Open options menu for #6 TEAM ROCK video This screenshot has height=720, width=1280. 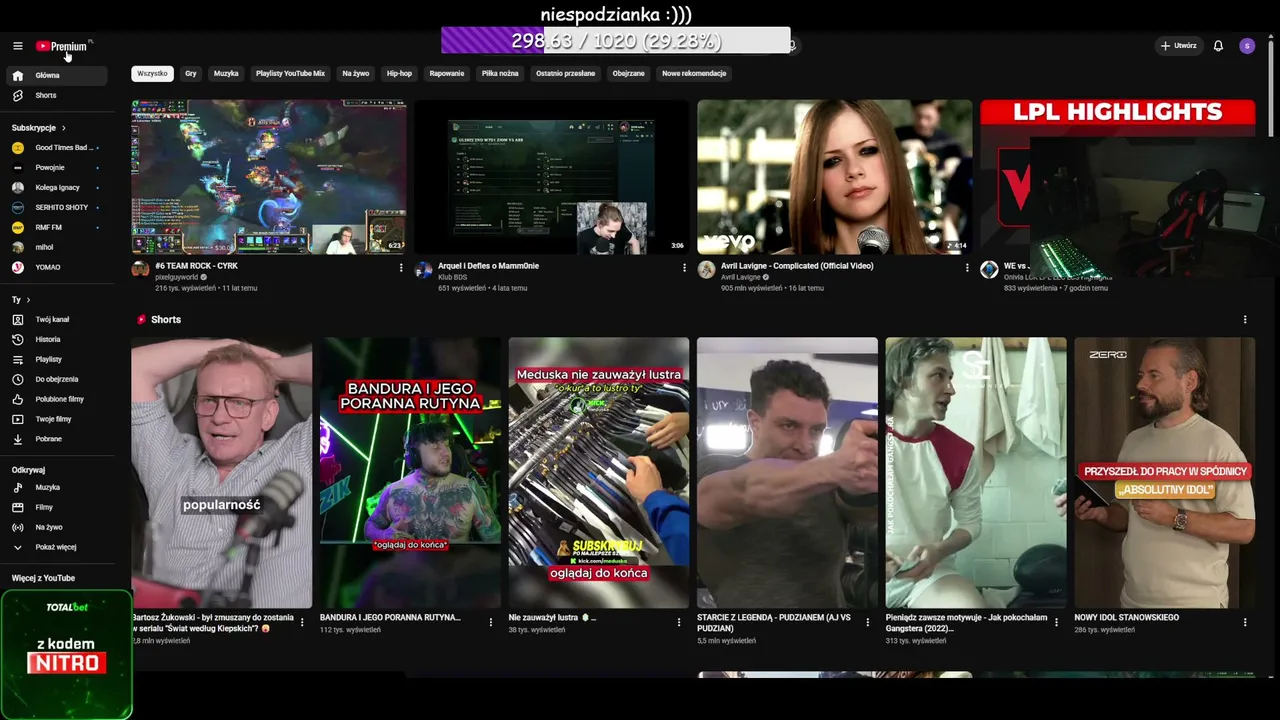pyautogui.click(x=401, y=268)
